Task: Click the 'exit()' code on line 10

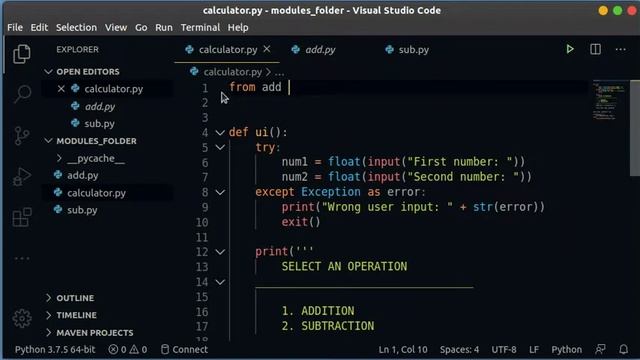Action: (301, 222)
